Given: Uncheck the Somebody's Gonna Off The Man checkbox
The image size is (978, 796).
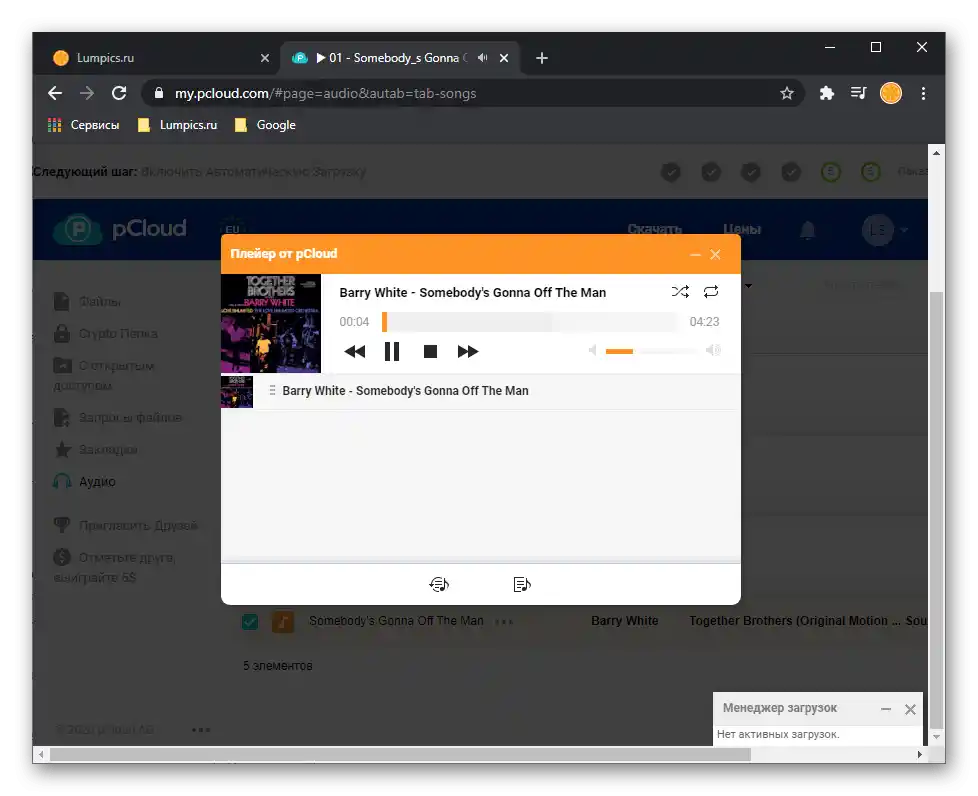Looking at the screenshot, I should [x=250, y=621].
